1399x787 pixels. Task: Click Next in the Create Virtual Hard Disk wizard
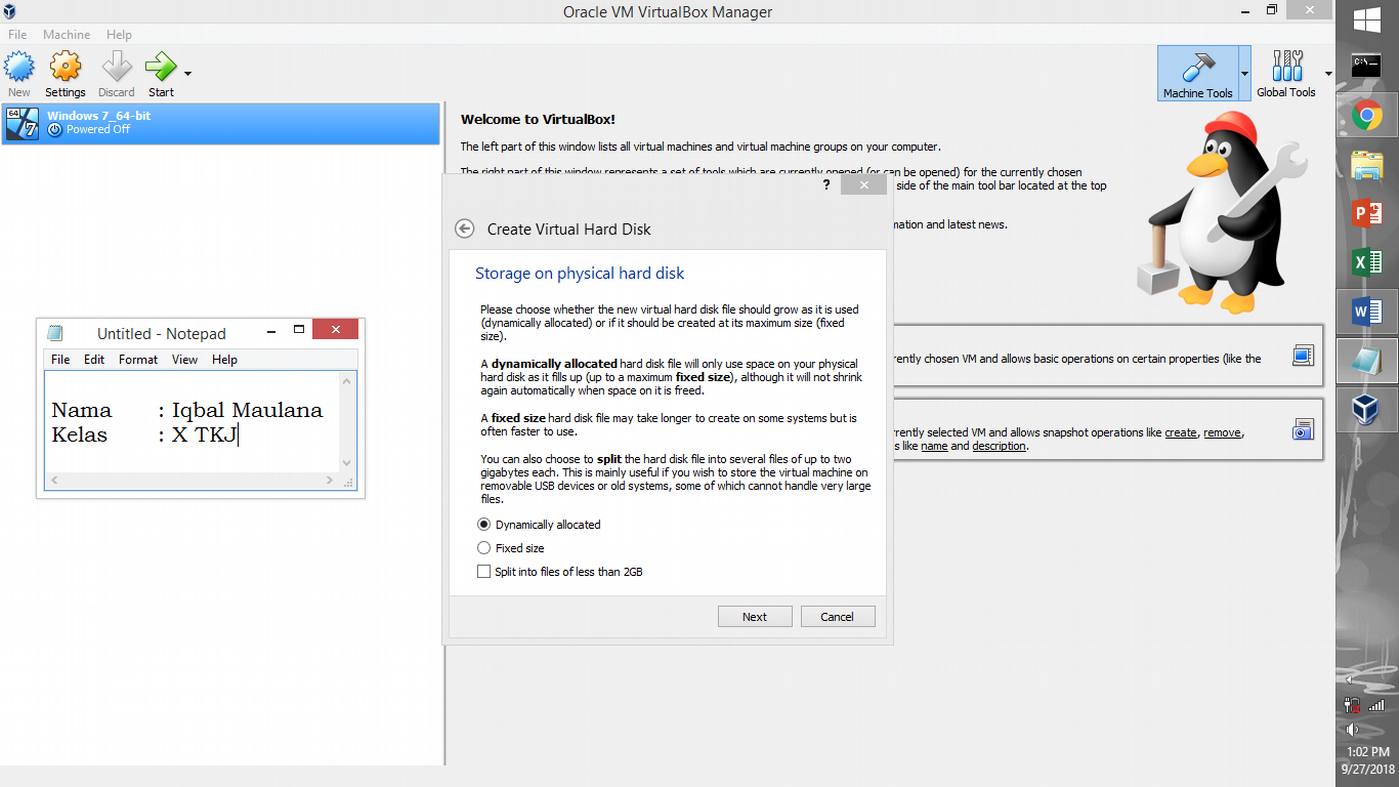tap(755, 616)
